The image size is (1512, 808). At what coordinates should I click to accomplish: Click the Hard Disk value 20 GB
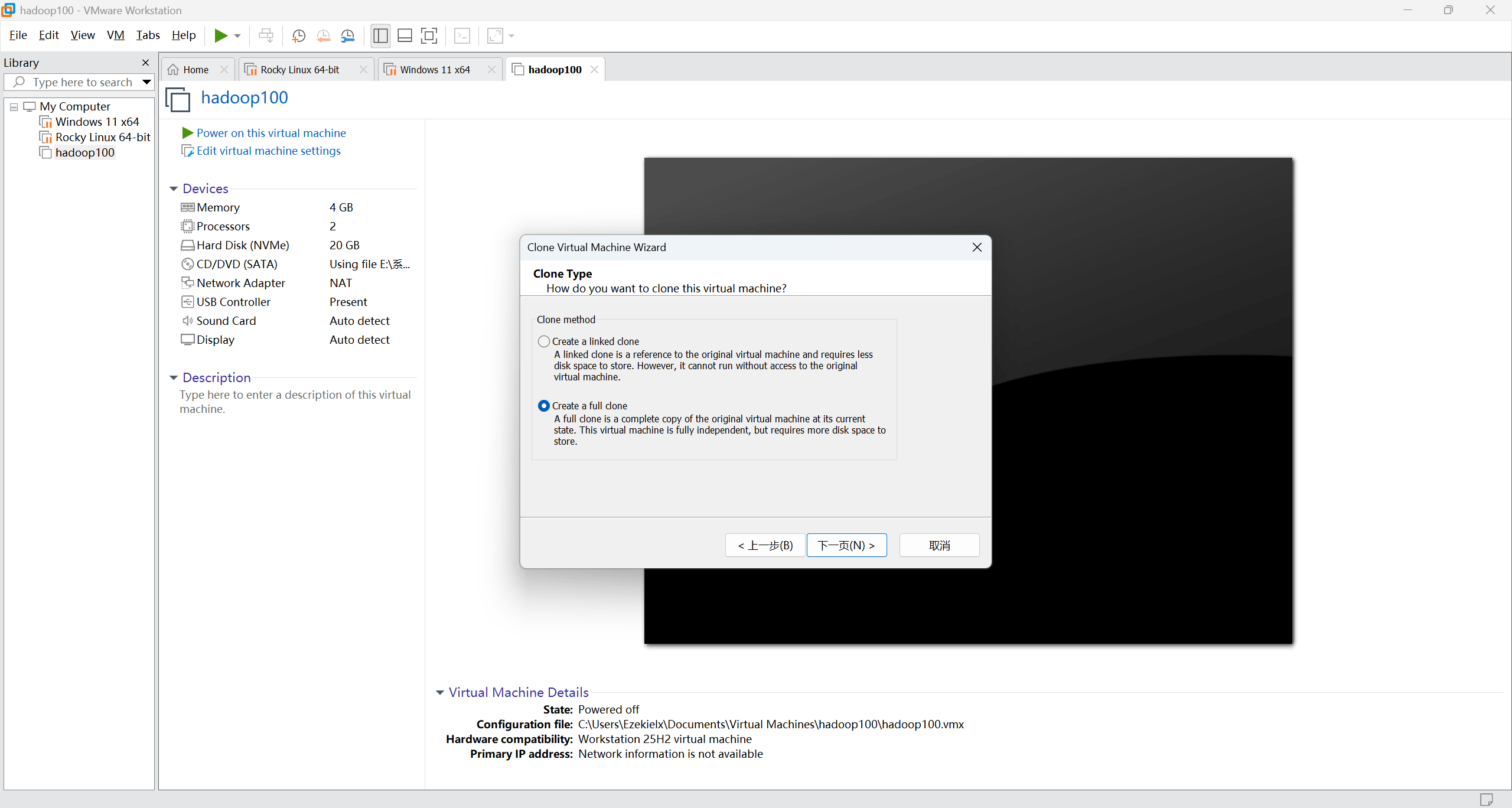pos(344,245)
